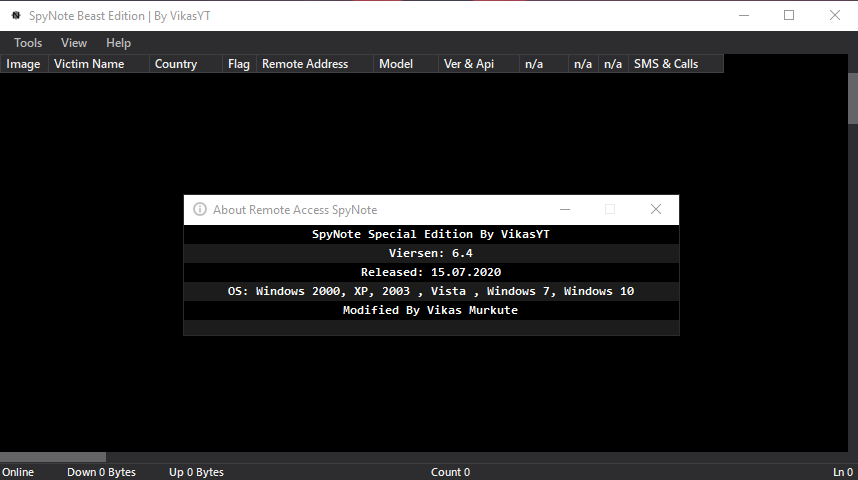
Task: Select the Modified By Vikas Murkute row
Action: point(431,310)
